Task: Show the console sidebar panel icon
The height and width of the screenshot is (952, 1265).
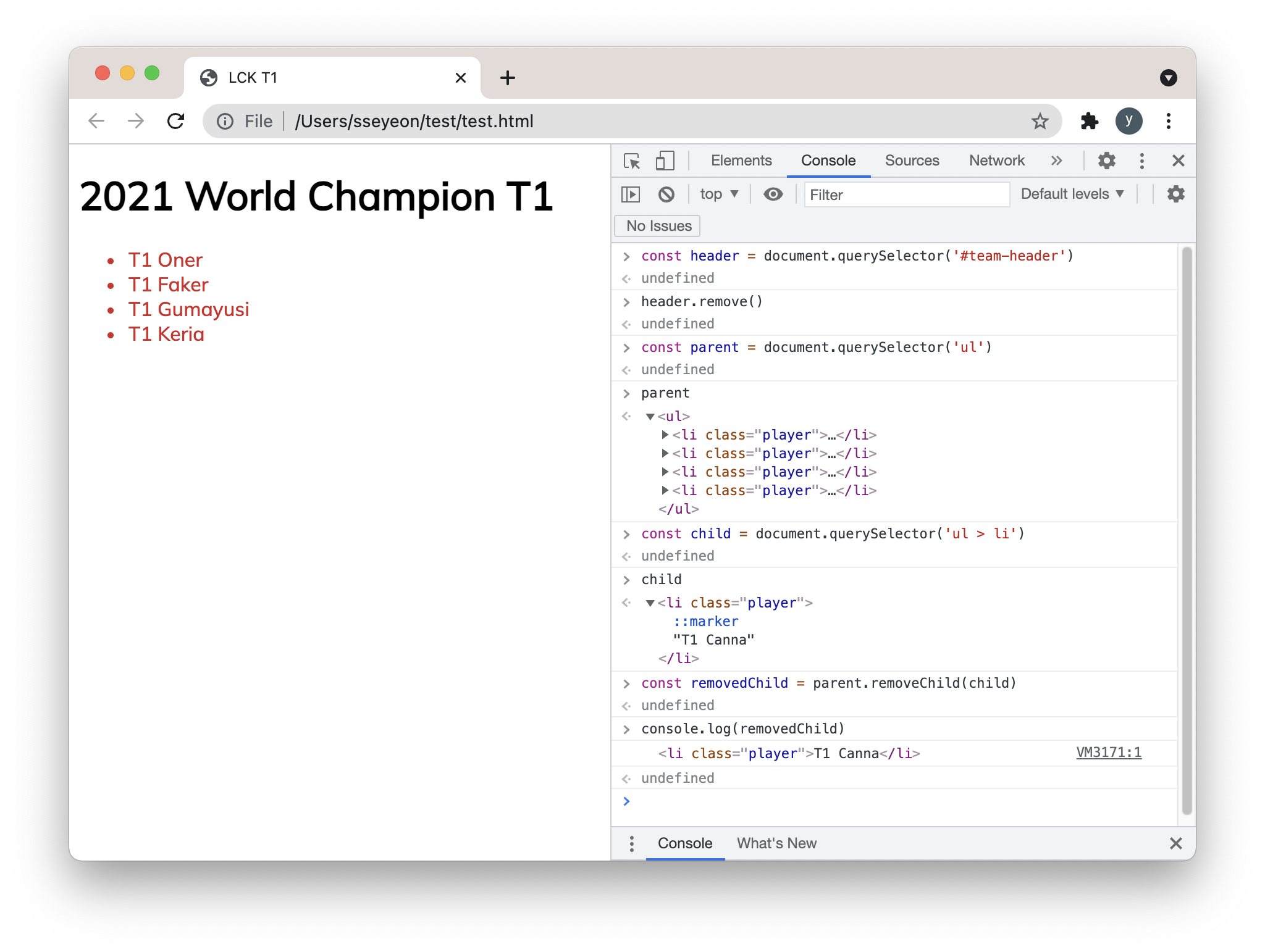Action: [x=630, y=194]
